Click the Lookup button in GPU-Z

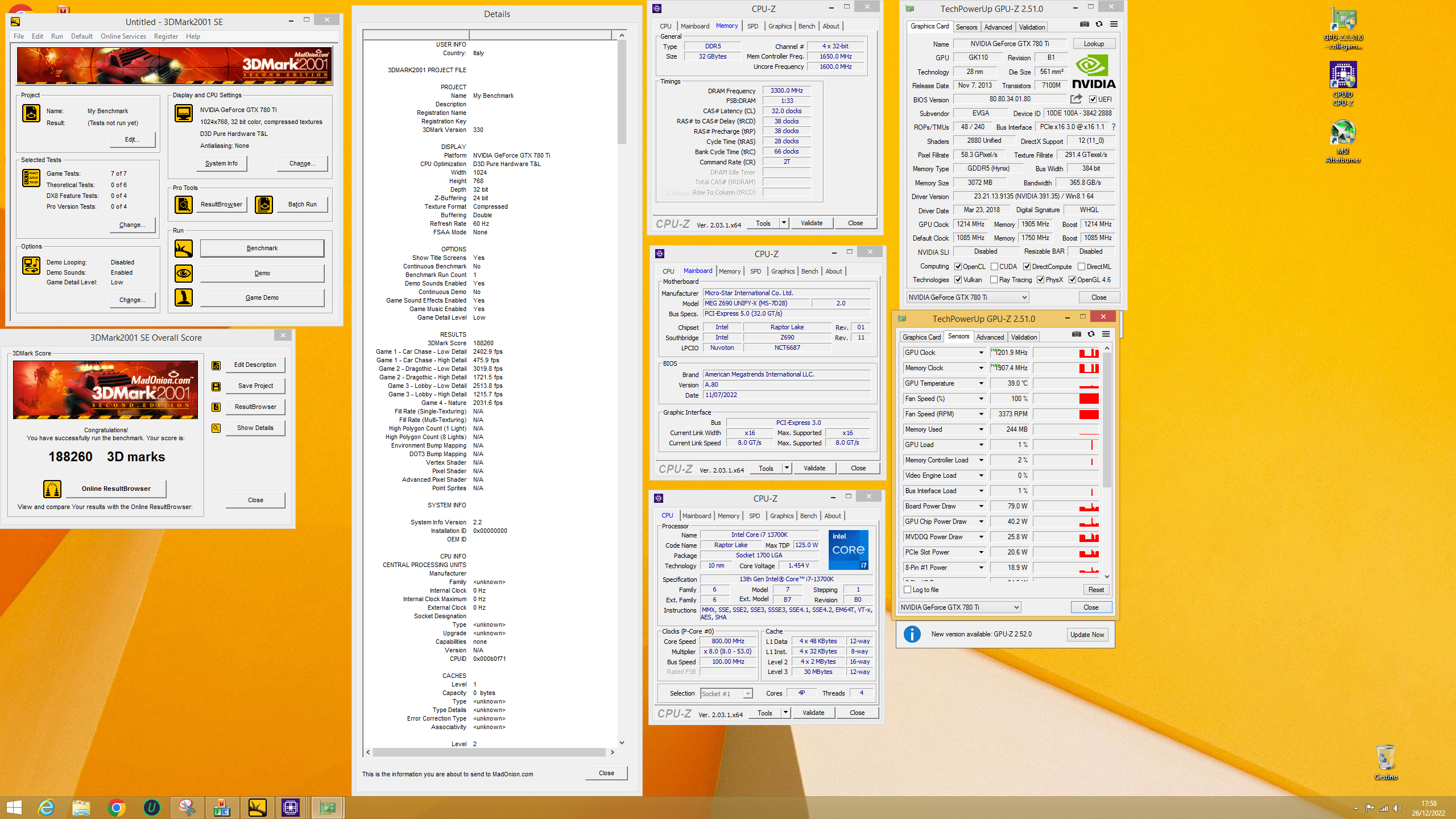coord(1094,44)
